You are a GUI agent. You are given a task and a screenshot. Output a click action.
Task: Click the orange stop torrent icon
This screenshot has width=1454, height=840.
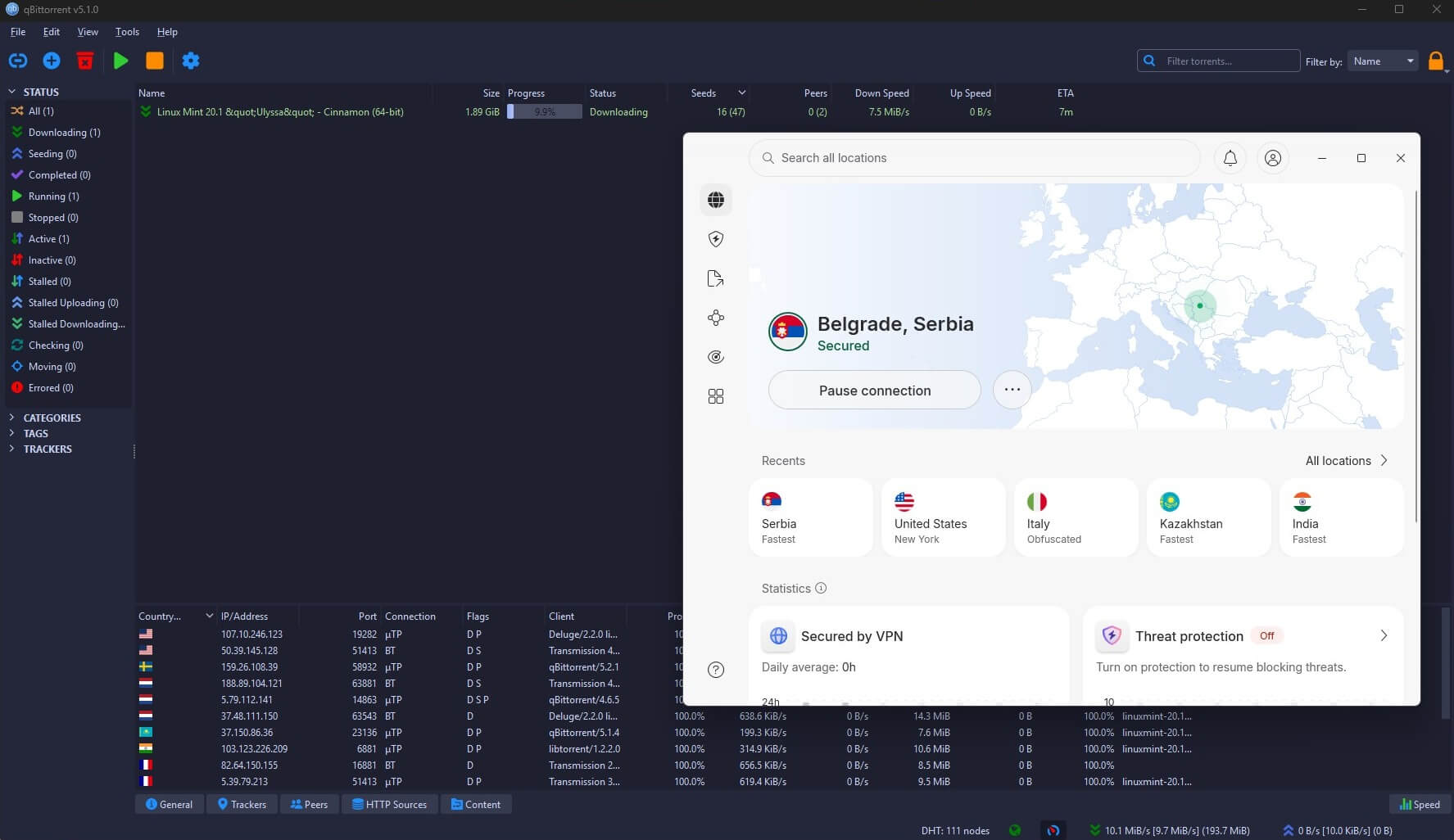click(x=155, y=61)
